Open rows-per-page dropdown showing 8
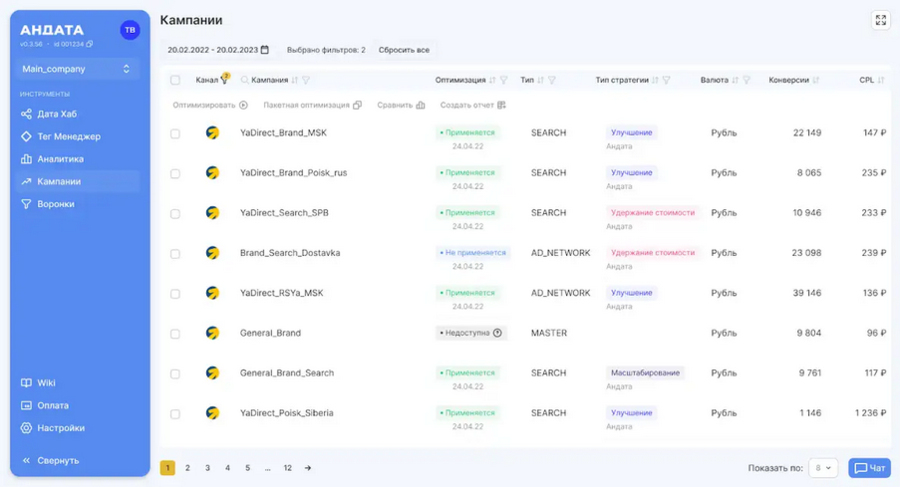900x487 pixels. 823,468
